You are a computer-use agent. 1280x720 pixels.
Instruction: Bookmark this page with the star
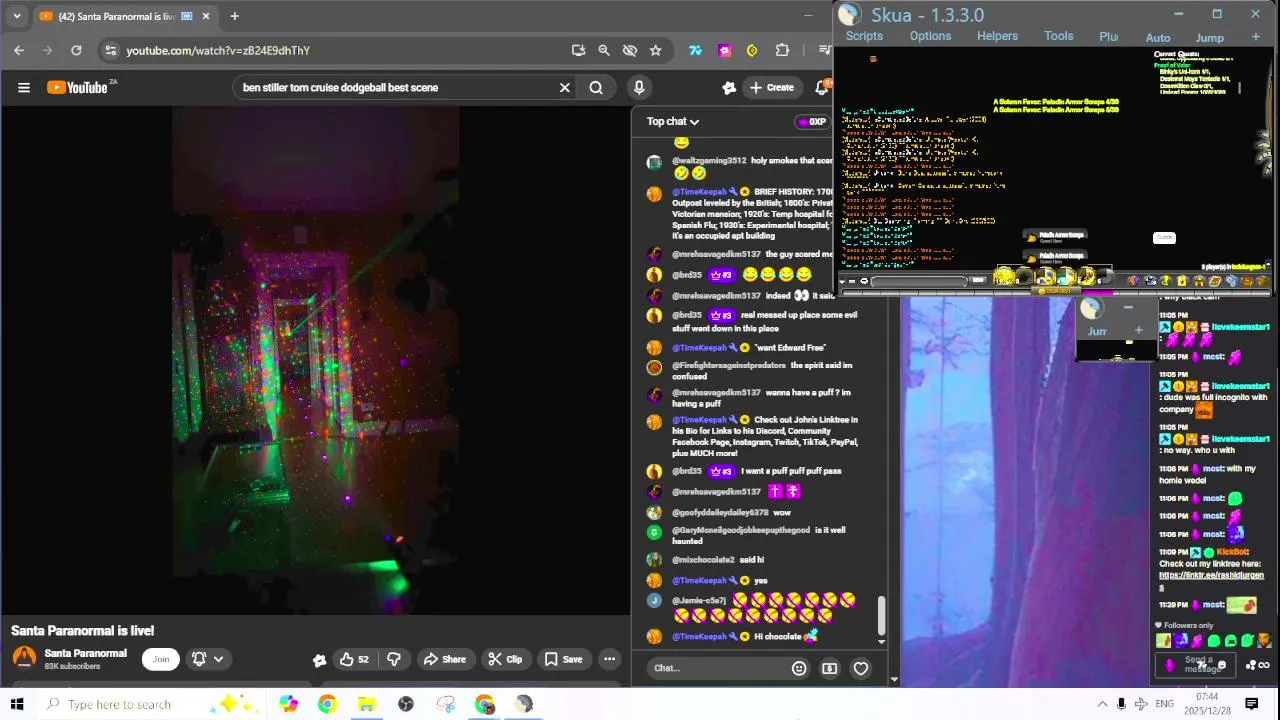coord(655,50)
